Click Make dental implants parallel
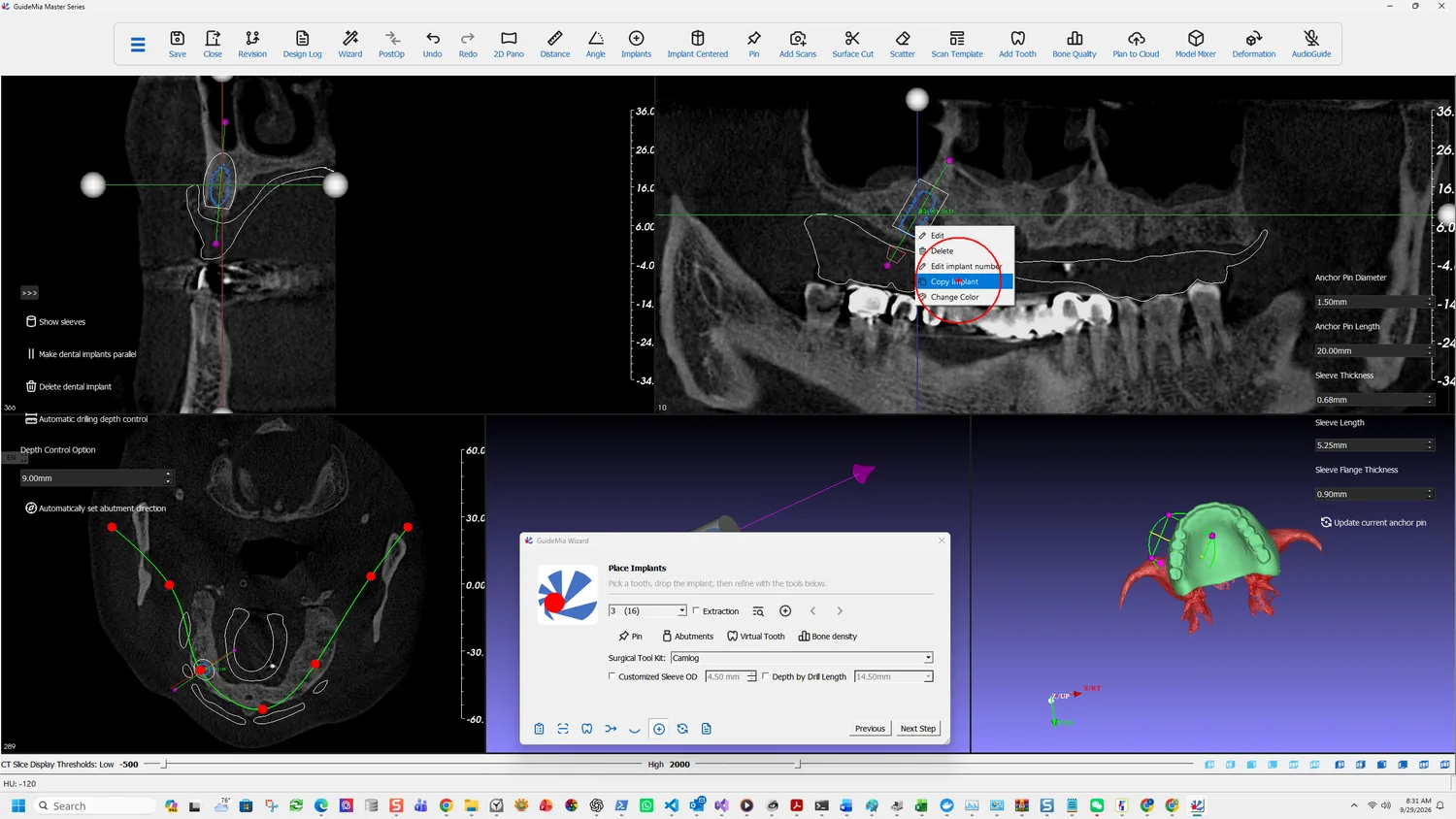Screen dimensions: 1456x819 [x=82, y=354]
